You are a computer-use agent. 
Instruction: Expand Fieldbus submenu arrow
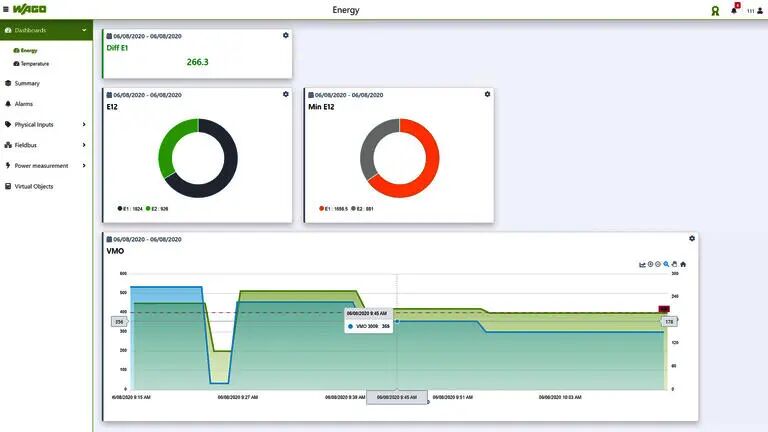(x=84, y=145)
